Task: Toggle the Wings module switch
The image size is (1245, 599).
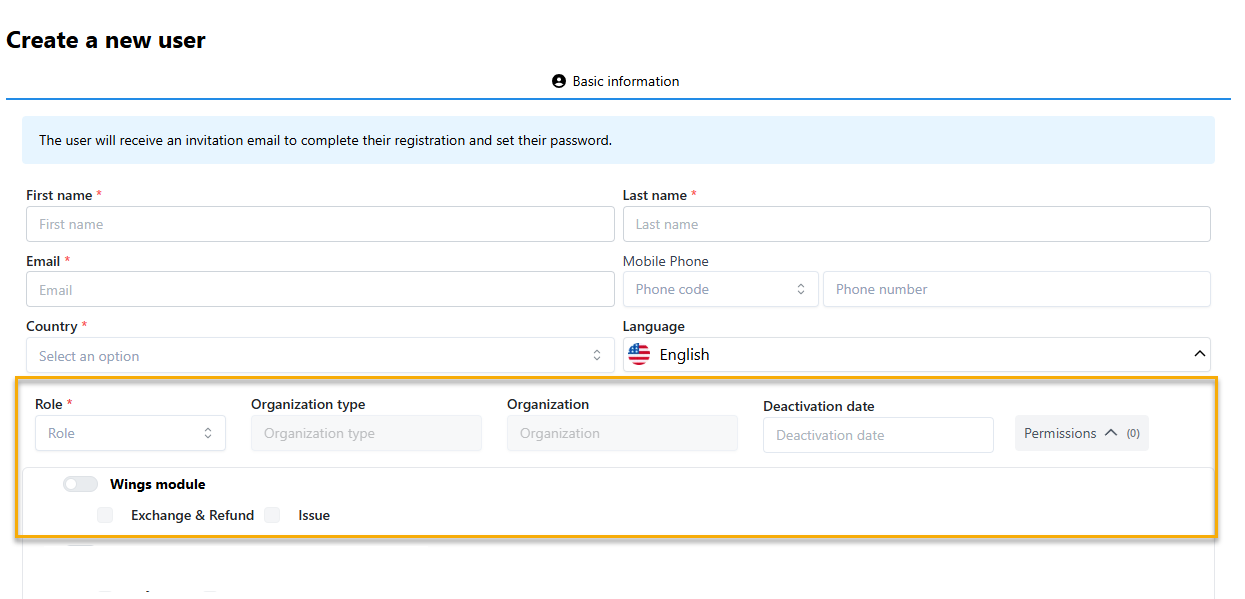Action: [x=80, y=484]
